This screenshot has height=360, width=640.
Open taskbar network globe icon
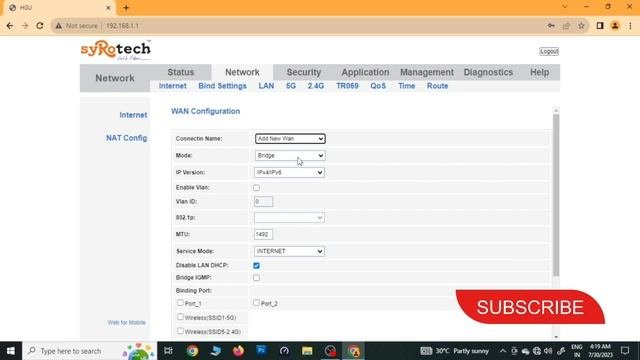(x=537, y=351)
